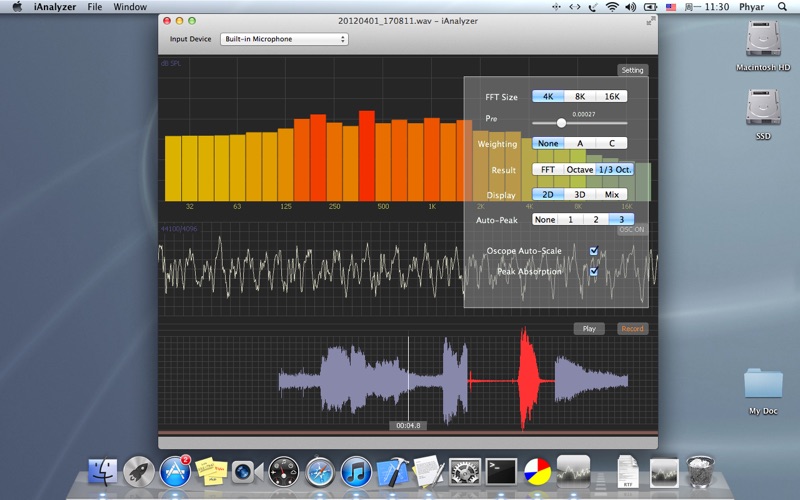Open Terminal from the Dock
The width and height of the screenshot is (800, 500).
501,471
